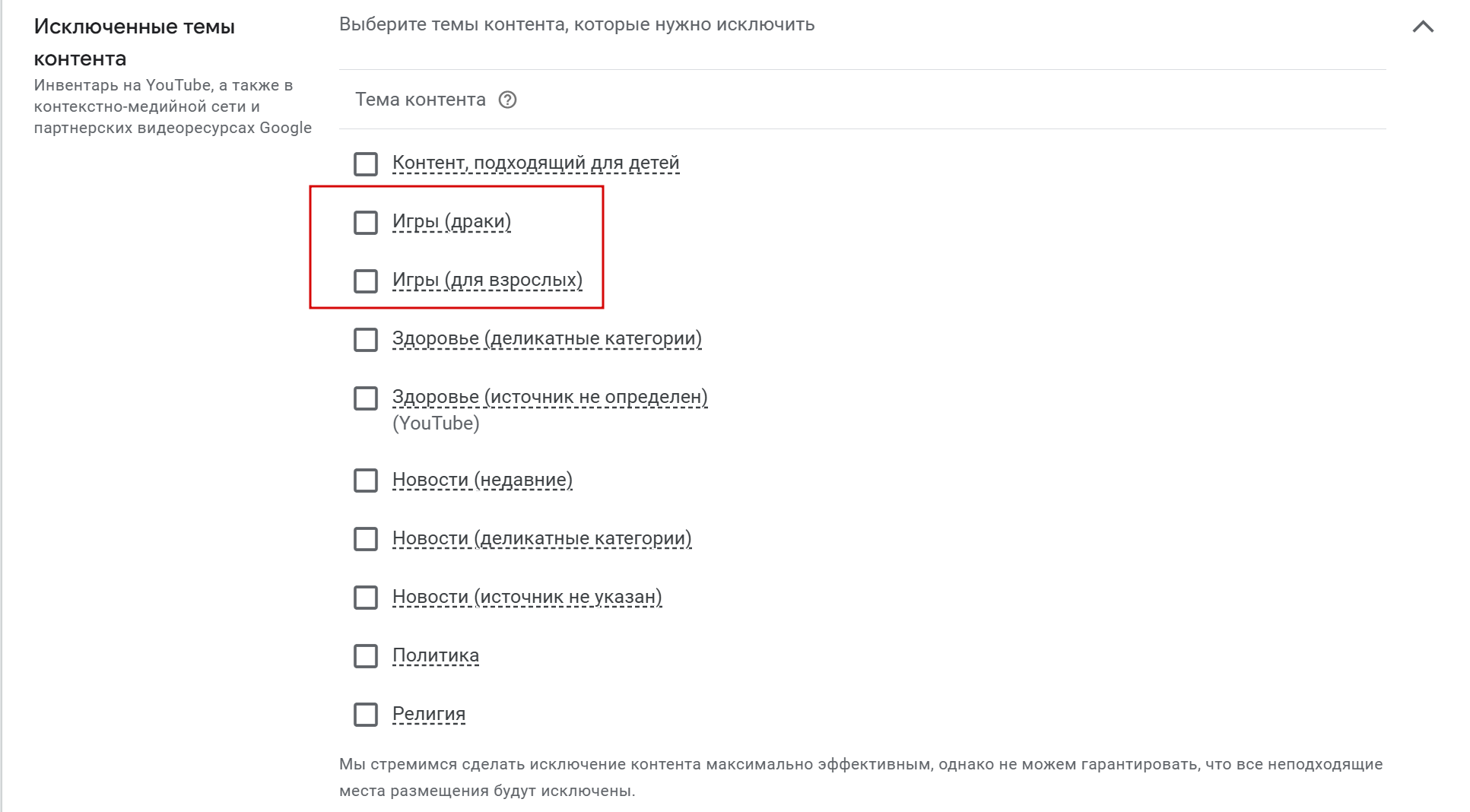The height and width of the screenshot is (812, 1470).
Task: Check the Здоровье (источник не определен) checkbox
Action: (x=366, y=398)
